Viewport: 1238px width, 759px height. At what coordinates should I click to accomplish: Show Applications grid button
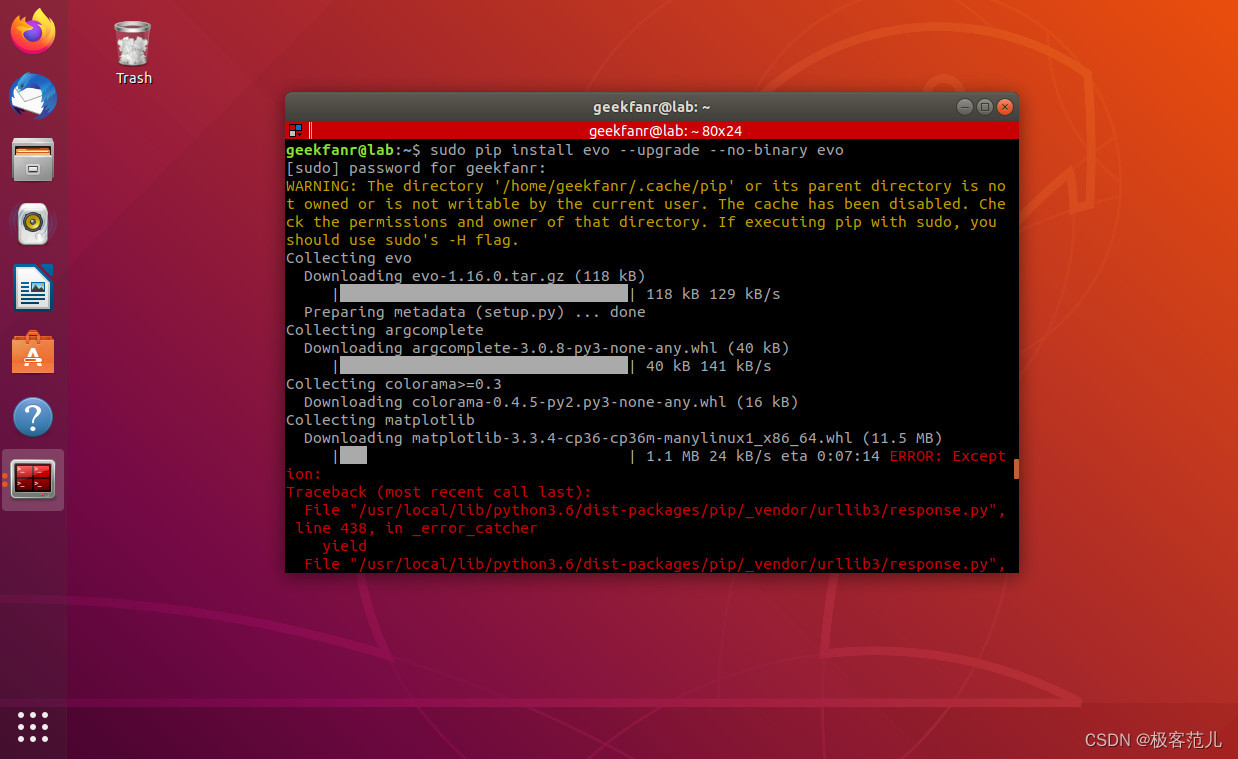[33, 726]
